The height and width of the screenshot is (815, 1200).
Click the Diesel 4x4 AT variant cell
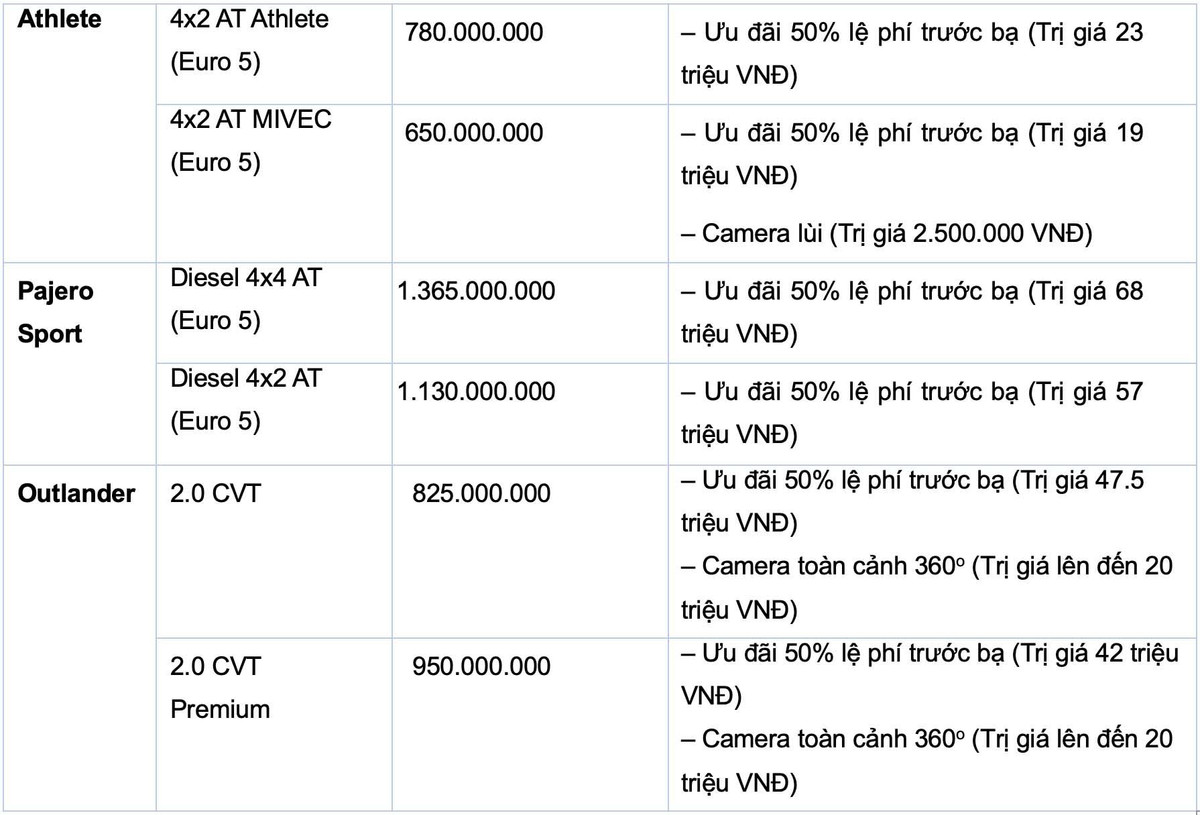pyautogui.click(x=245, y=299)
